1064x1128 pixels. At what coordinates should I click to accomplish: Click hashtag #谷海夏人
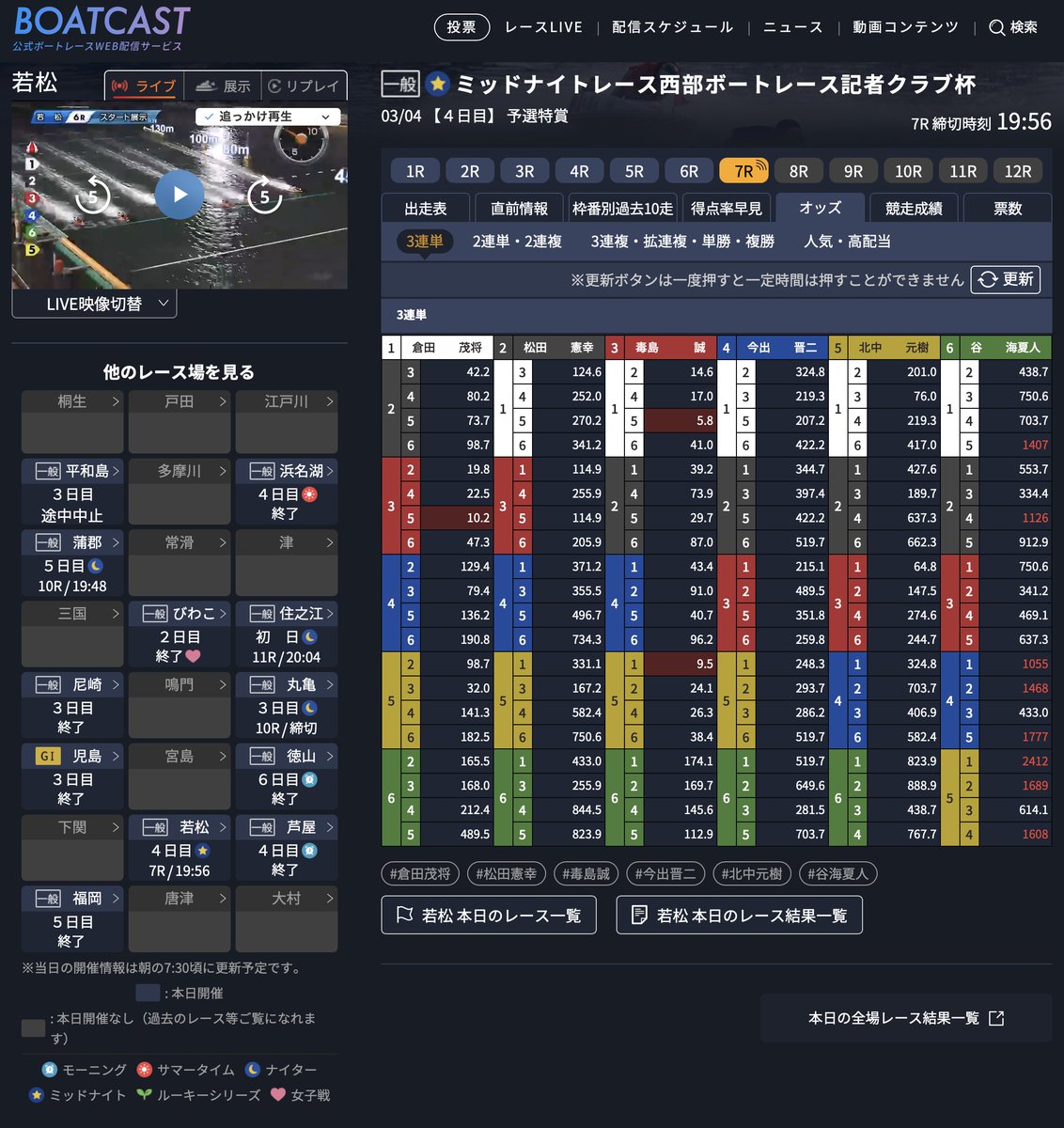coord(837,873)
